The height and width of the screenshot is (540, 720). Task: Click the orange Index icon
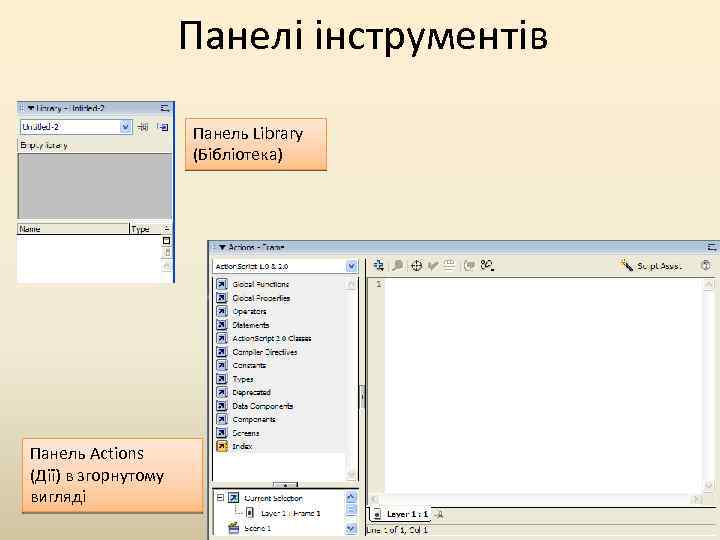[x=222, y=446]
